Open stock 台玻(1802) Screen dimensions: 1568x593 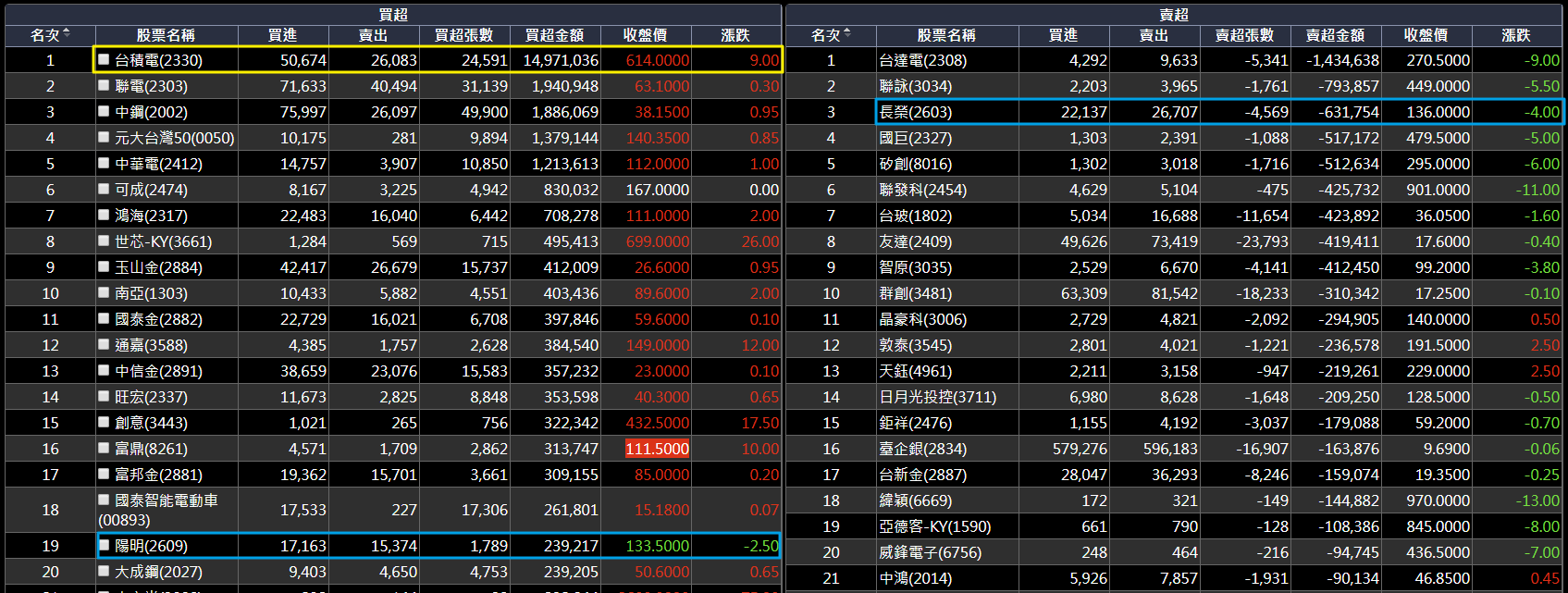[x=915, y=216]
